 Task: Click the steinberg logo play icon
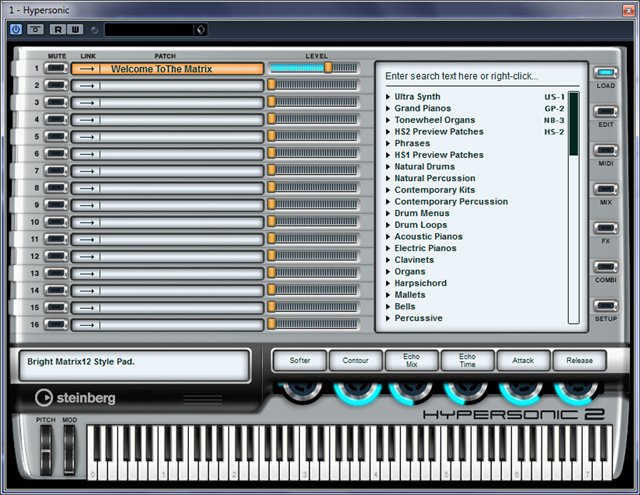click(x=44, y=397)
